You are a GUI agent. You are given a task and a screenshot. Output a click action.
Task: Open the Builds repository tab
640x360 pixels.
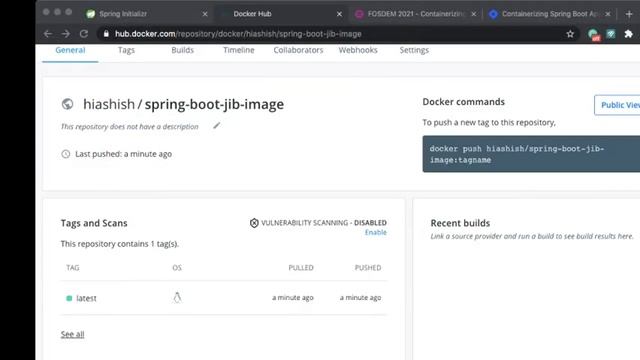(x=182, y=50)
